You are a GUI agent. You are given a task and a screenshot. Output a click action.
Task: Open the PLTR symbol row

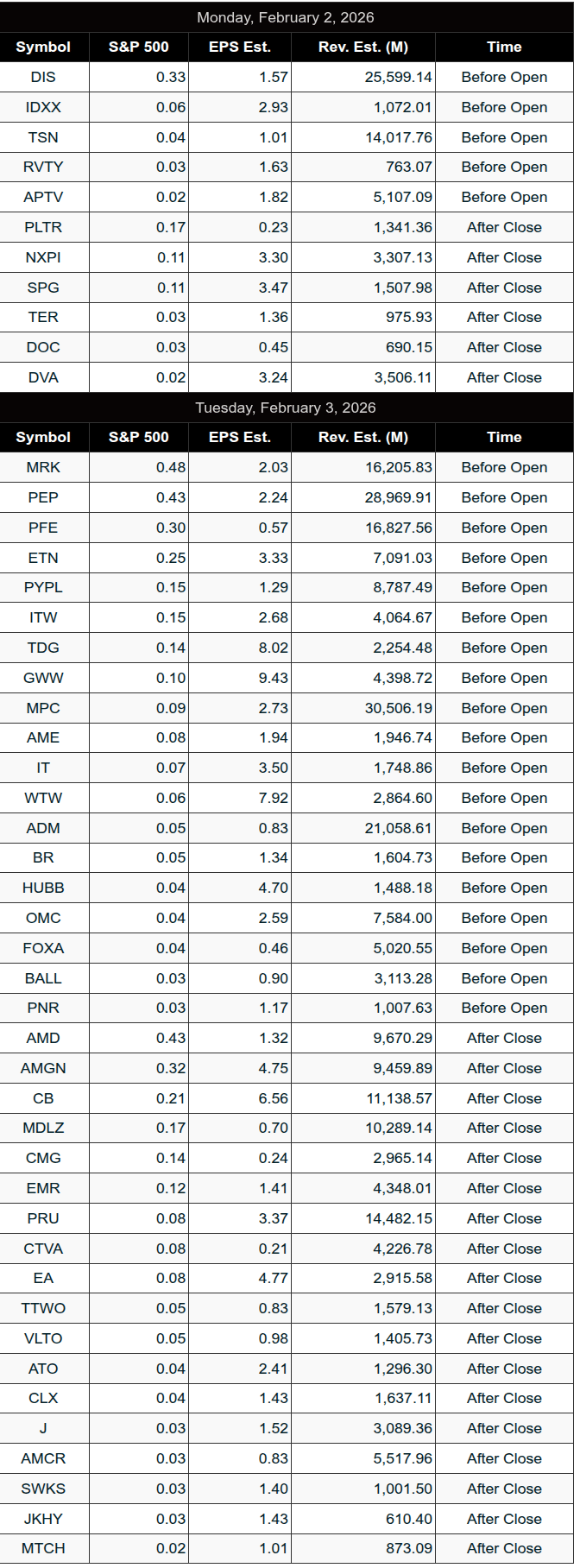point(43,227)
